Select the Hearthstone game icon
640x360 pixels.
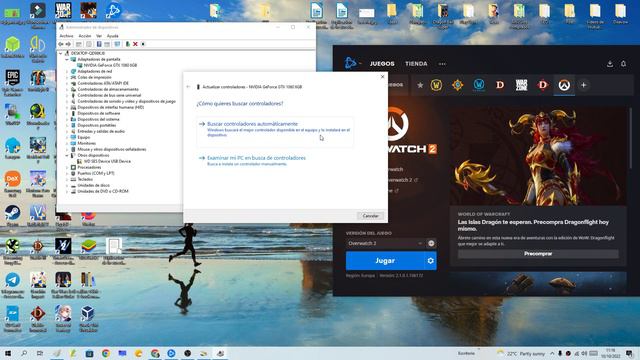(x=458, y=85)
